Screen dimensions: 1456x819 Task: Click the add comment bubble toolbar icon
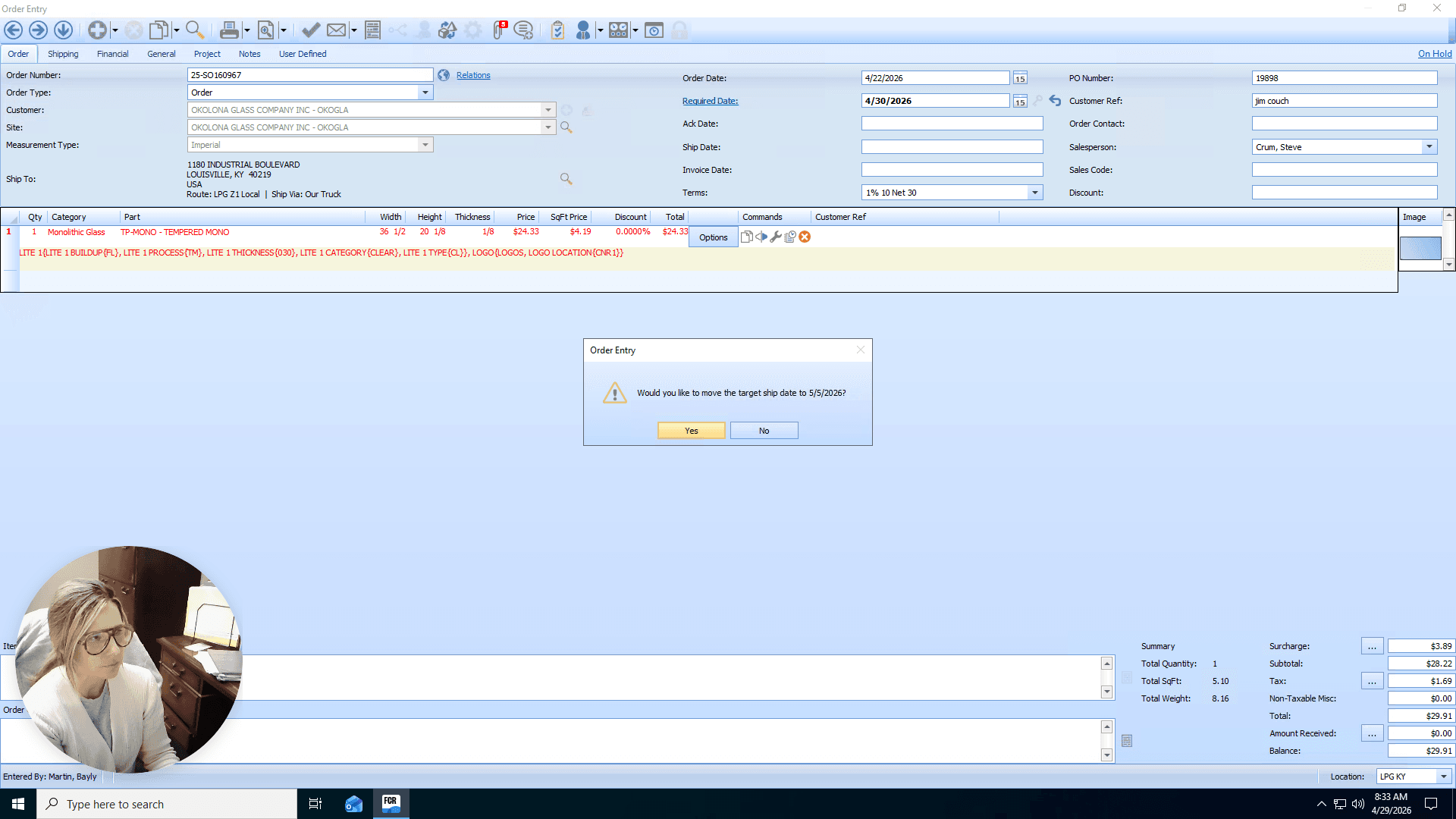tap(523, 30)
